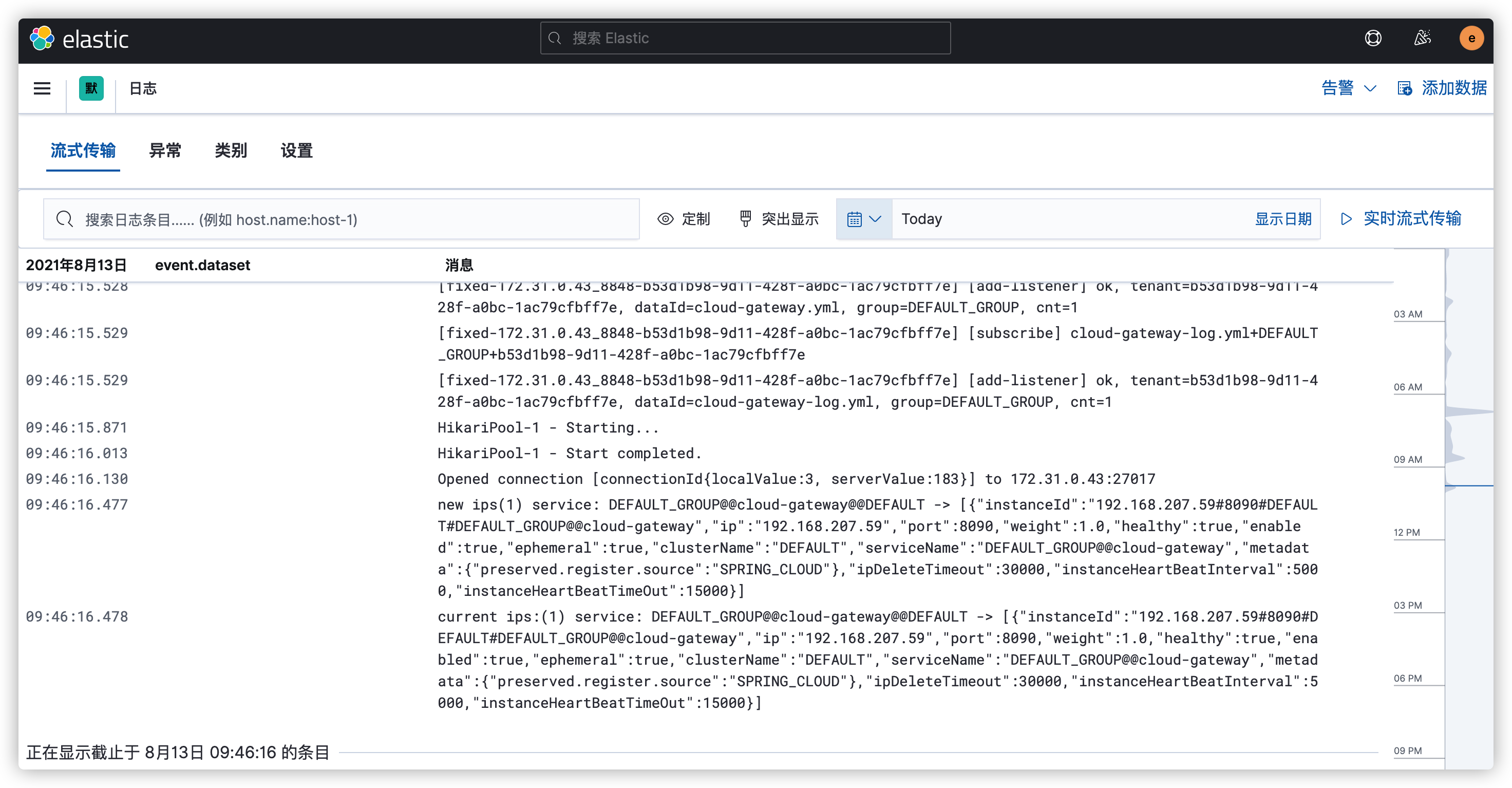Switch to the 流式传输 stream tab
1512x788 pixels.
pos(83,151)
